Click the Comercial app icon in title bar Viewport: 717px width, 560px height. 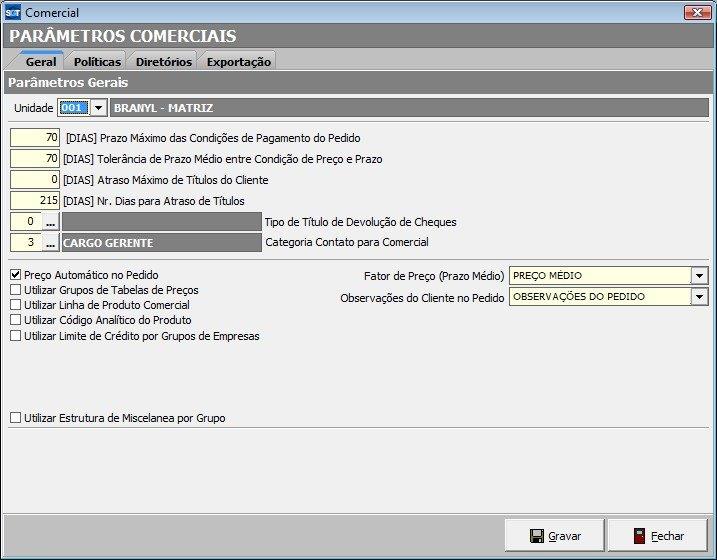tap(14, 13)
